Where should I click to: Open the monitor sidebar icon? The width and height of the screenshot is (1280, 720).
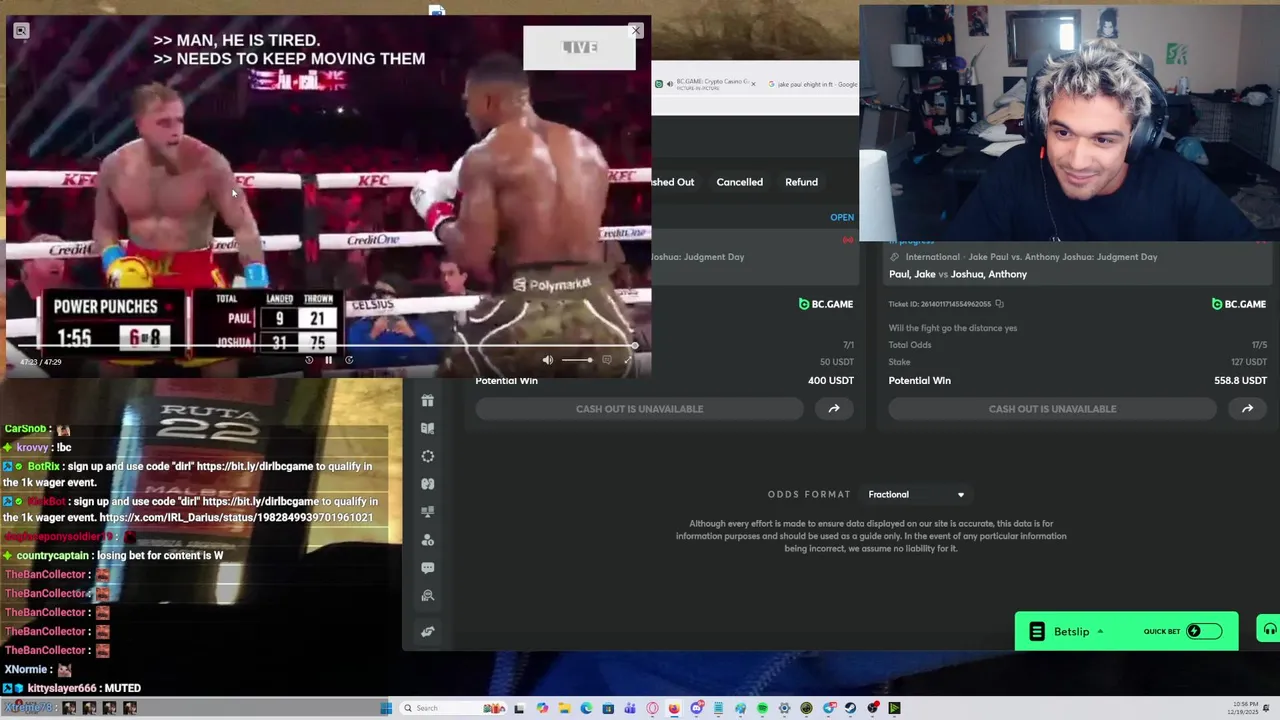tap(428, 512)
